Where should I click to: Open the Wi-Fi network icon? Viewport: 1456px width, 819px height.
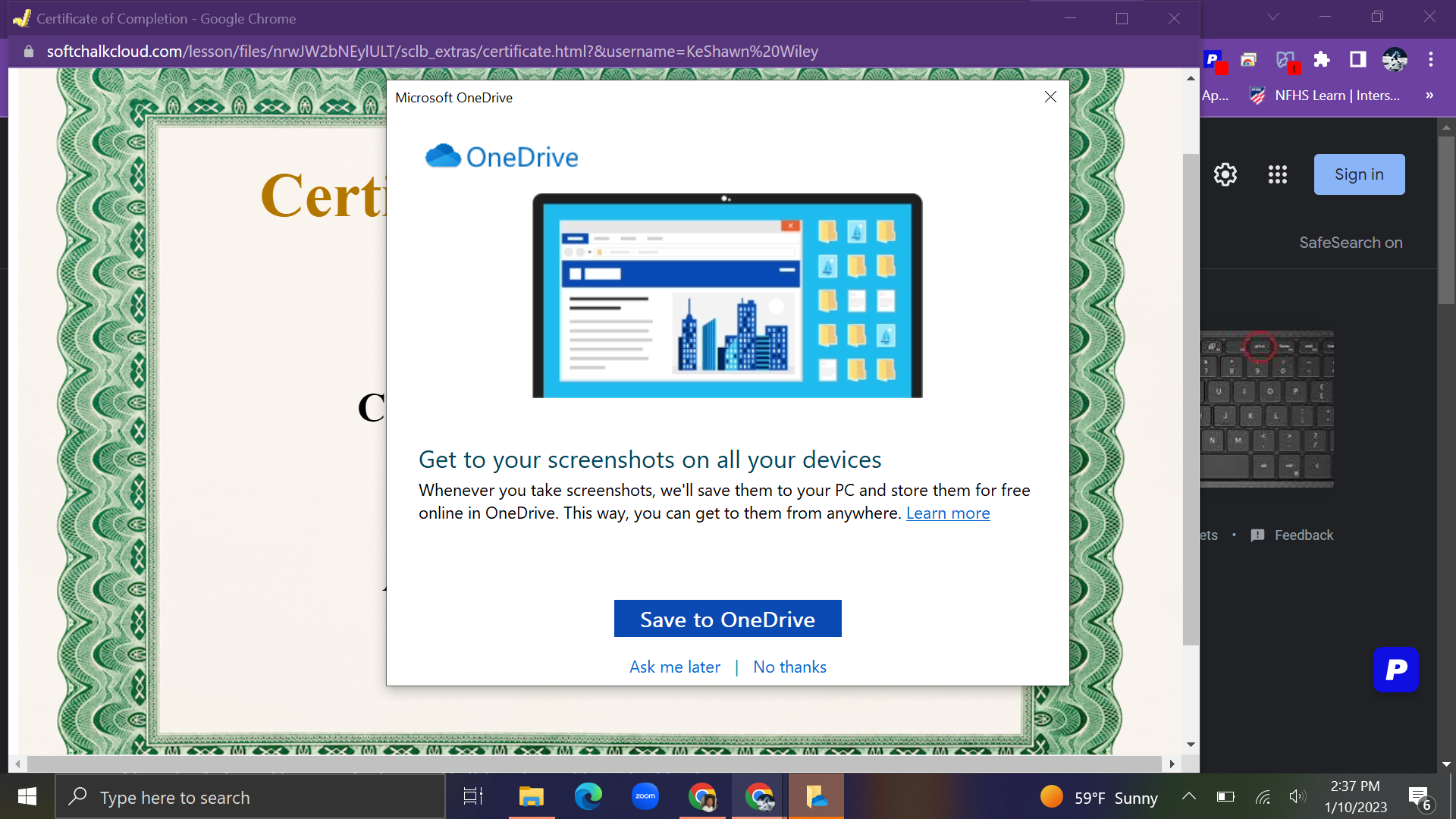click(1263, 797)
